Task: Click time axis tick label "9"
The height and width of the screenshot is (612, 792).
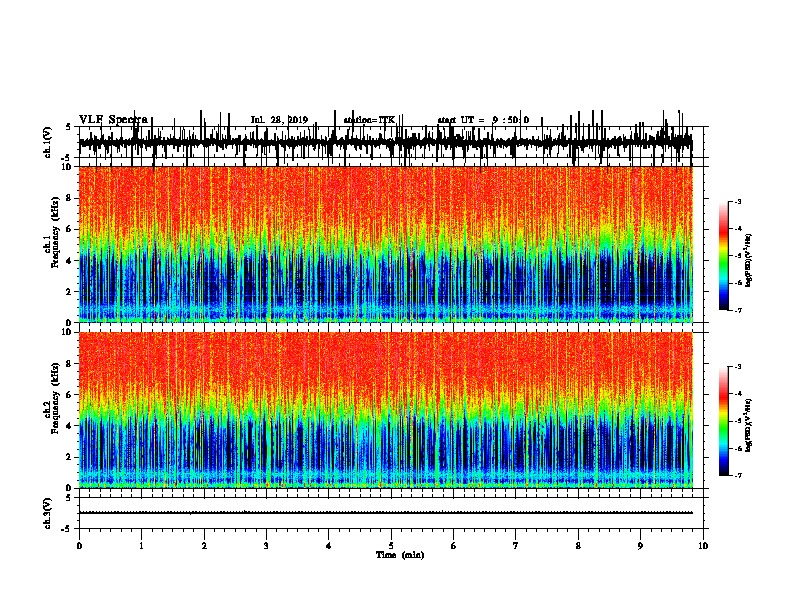Action: click(x=640, y=546)
